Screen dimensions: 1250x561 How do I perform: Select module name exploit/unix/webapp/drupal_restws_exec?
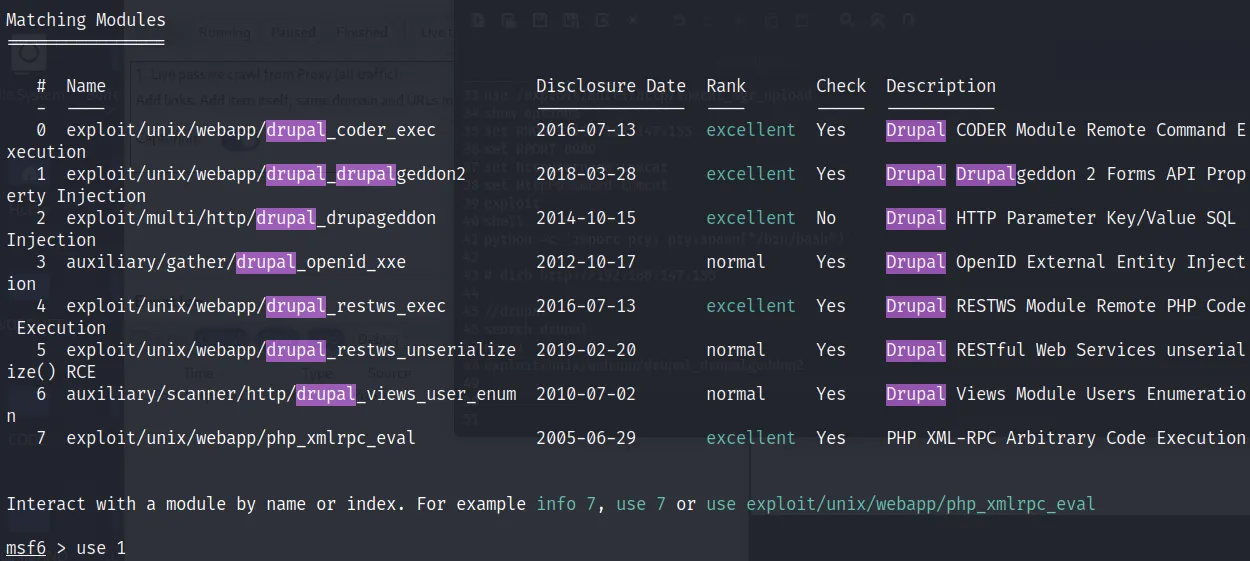click(256, 306)
